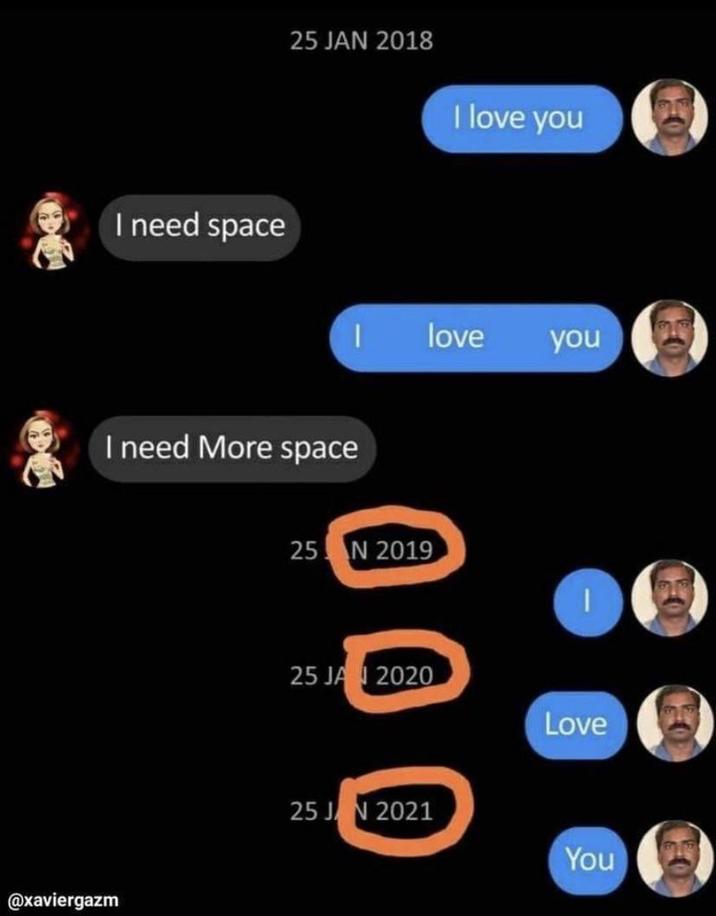Click the circled 2019 date label

(362, 550)
